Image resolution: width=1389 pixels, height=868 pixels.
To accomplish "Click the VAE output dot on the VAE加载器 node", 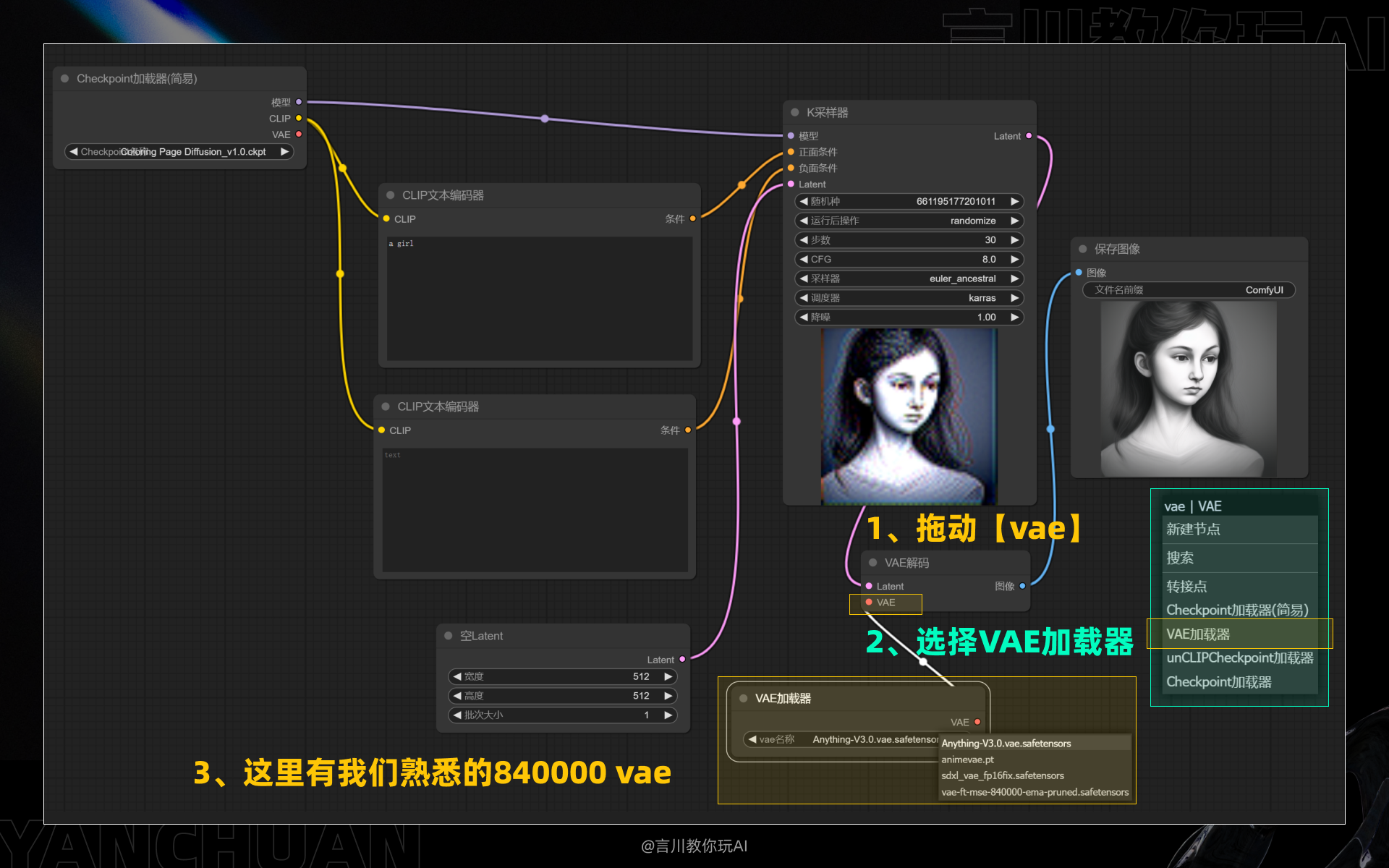I will point(977,722).
